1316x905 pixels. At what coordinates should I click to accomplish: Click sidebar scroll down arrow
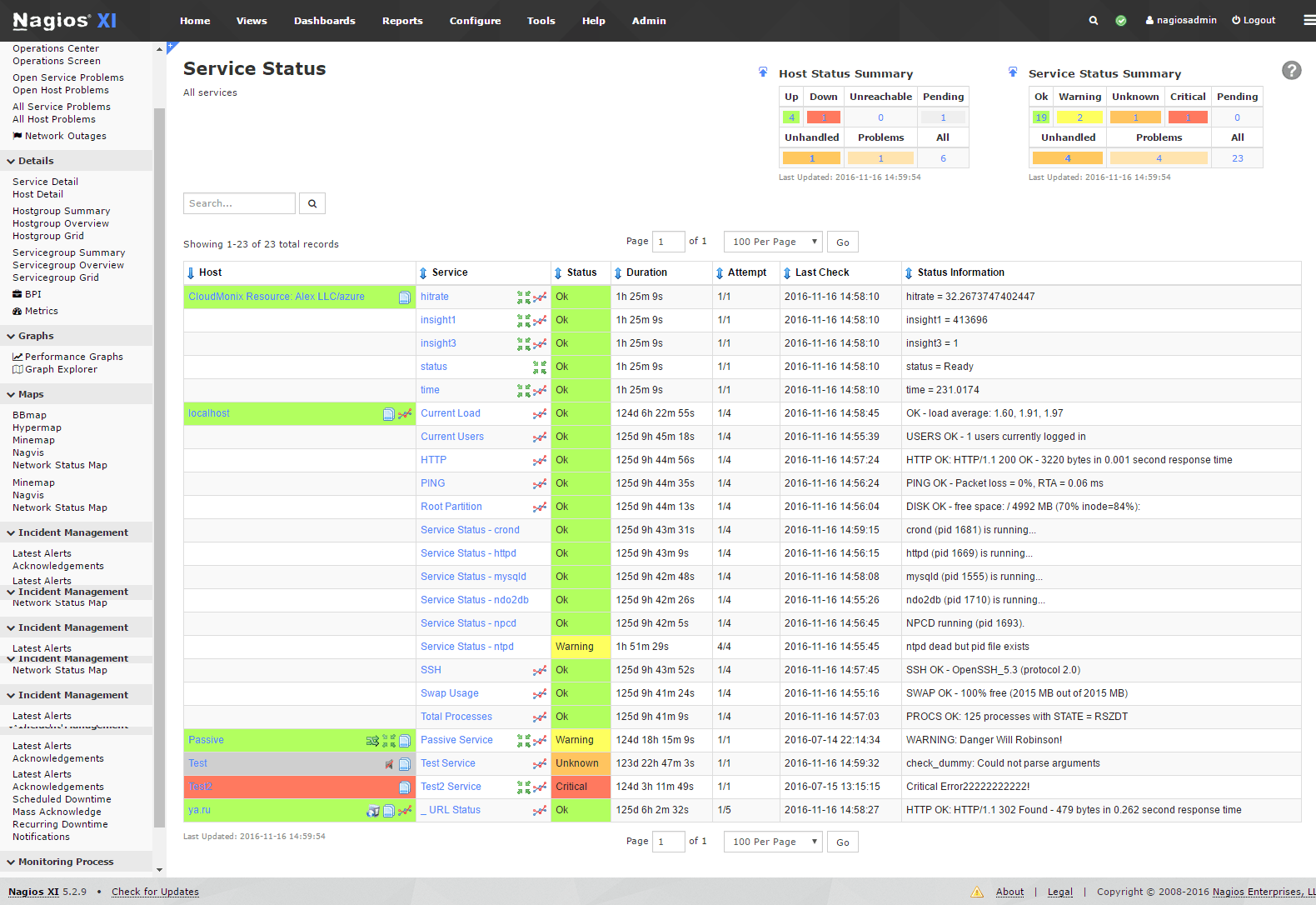pos(159,870)
